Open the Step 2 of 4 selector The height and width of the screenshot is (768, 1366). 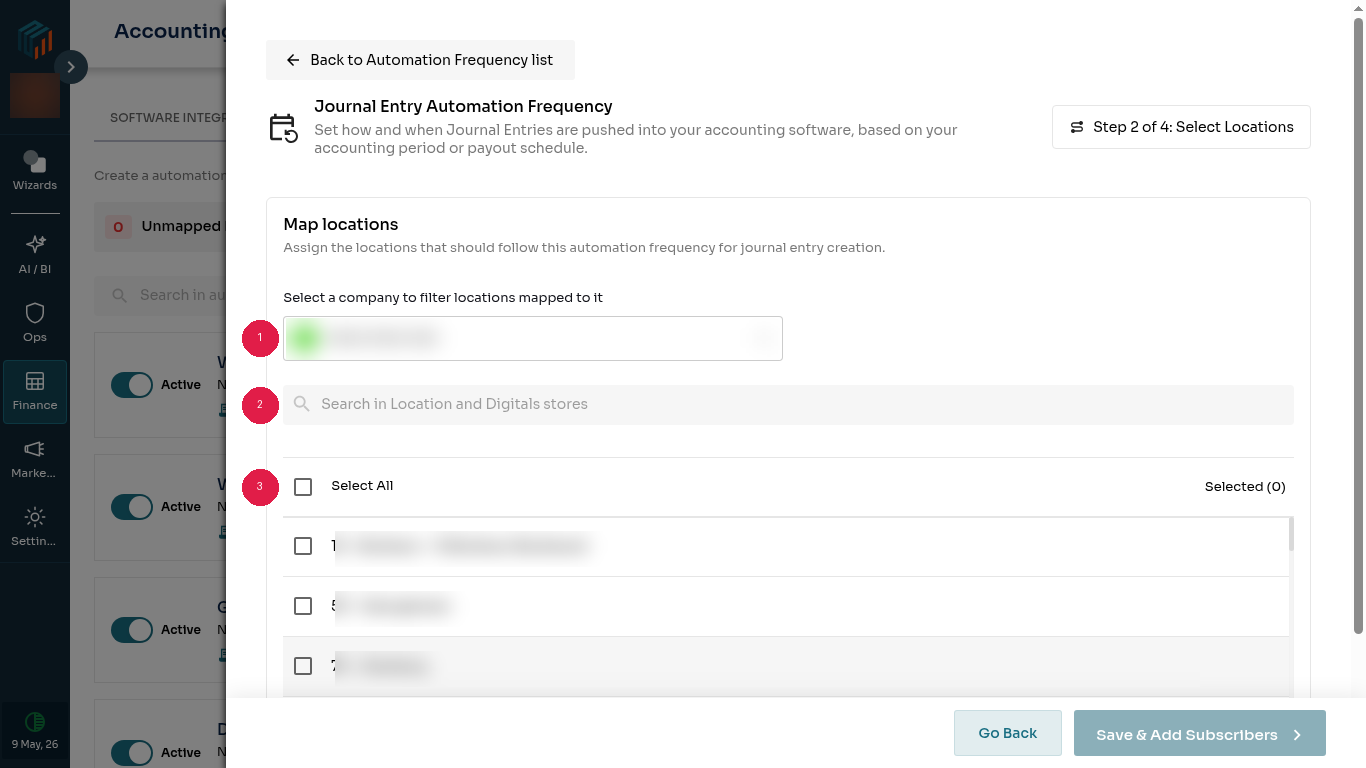(x=1181, y=127)
